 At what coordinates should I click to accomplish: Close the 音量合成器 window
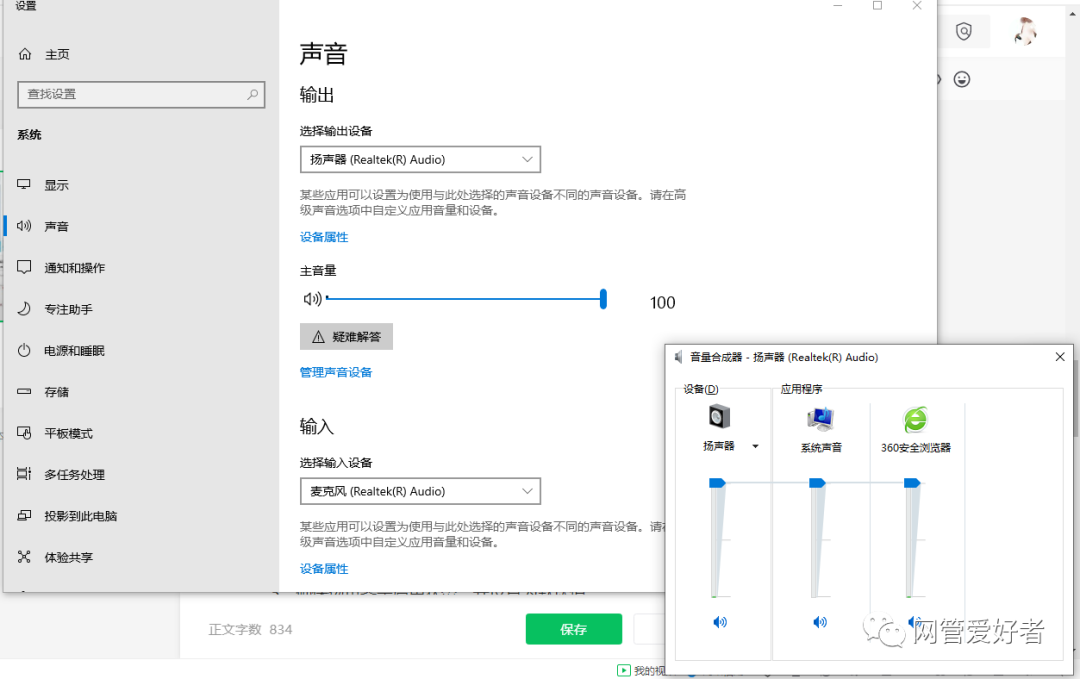point(1060,357)
